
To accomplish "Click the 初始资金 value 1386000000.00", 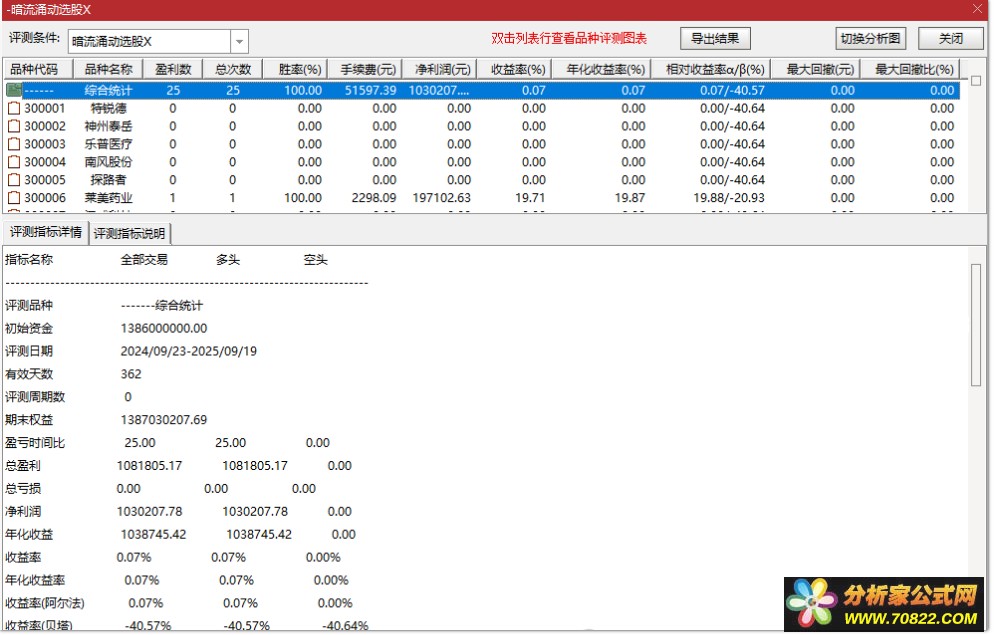I will pyautogui.click(x=164, y=328).
